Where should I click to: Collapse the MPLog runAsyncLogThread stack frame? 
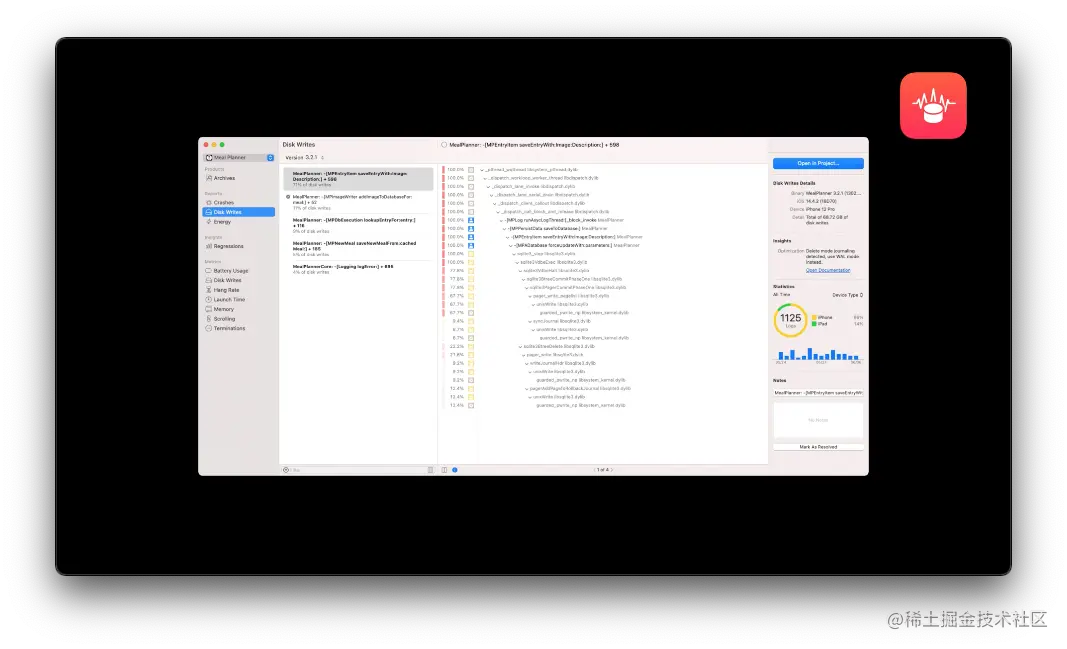[502, 220]
